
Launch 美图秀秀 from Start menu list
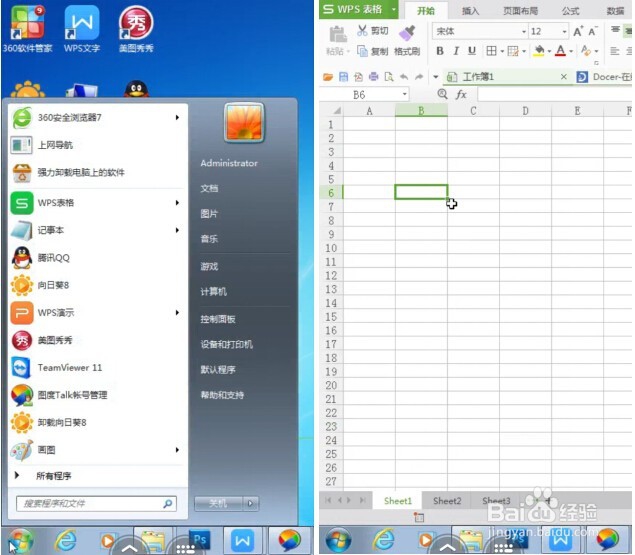pyautogui.click(x=96, y=340)
